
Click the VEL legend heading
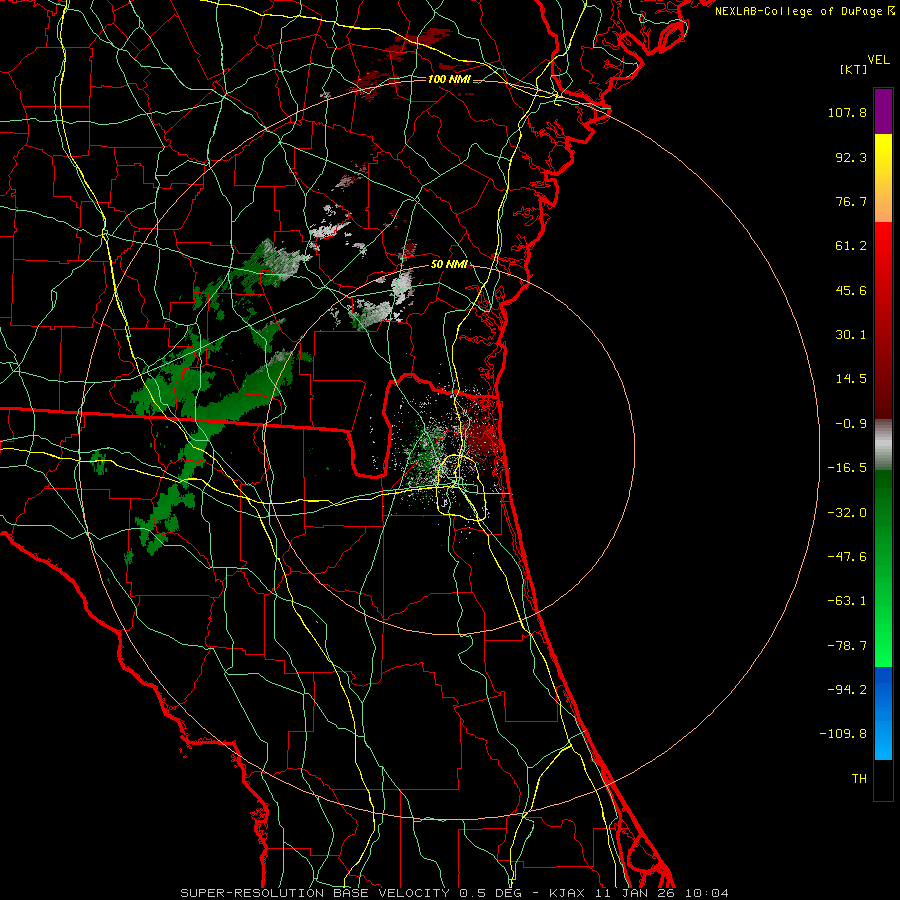(878, 60)
